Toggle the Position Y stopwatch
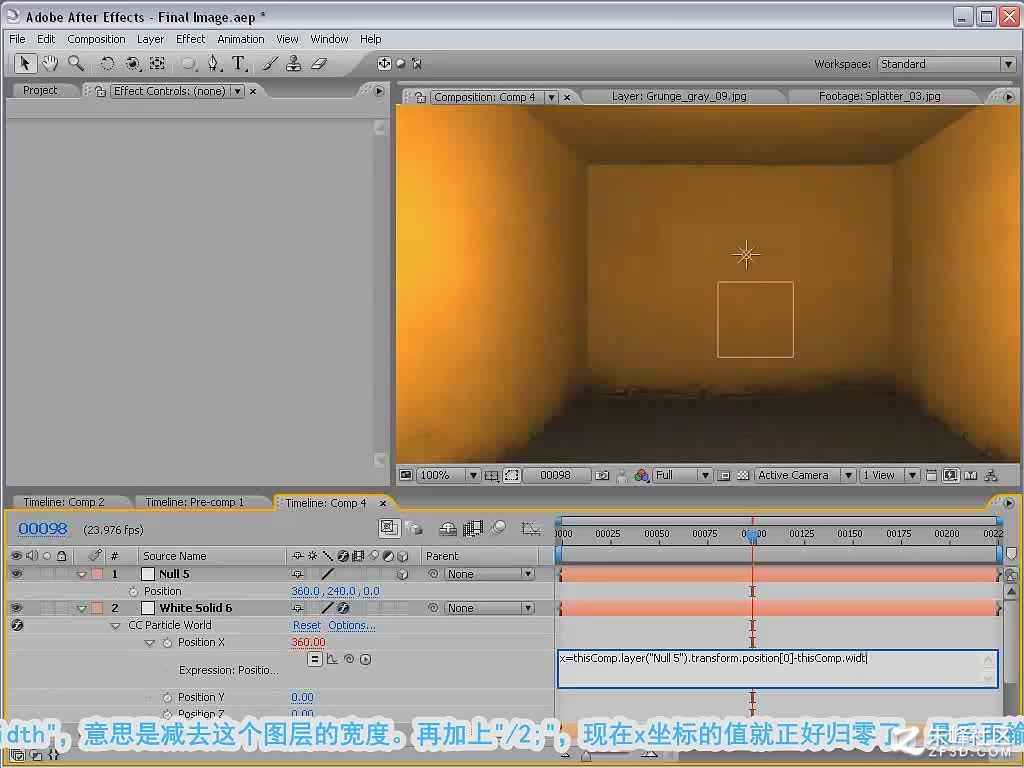This screenshot has height=768, width=1024. tap(167, 697)
